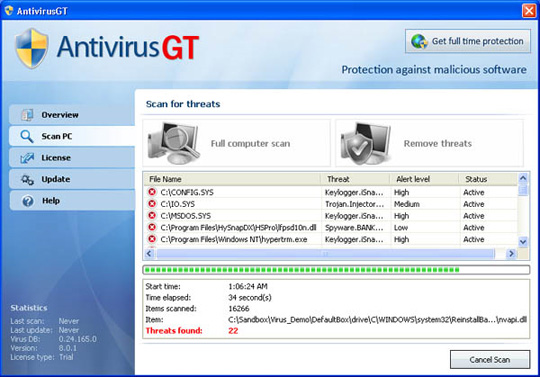Click the red X icon beside hypertrm.exe
The image size is (540, 377).
tap(152, 239)
